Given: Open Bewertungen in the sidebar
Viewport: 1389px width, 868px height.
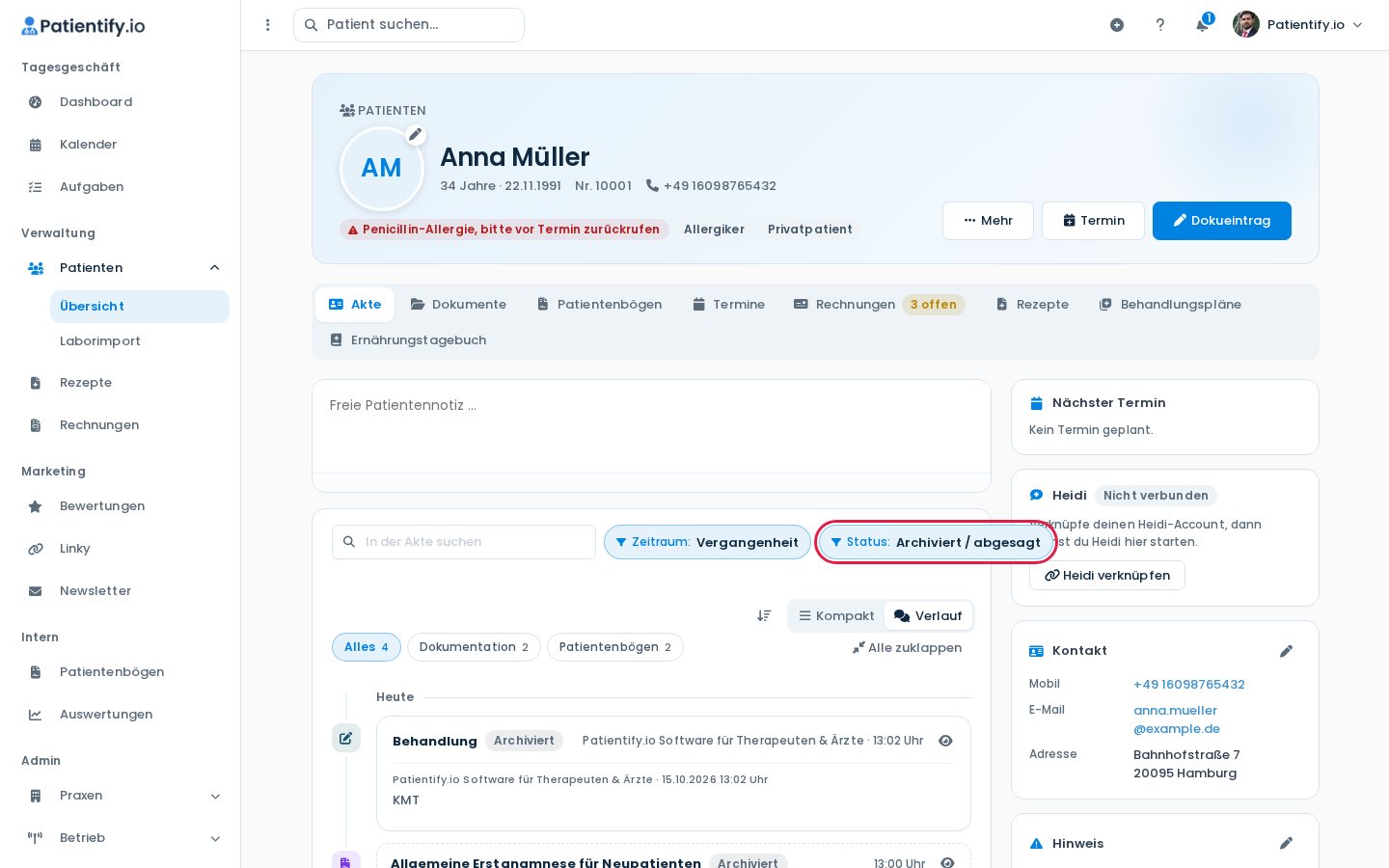Looking at the screenshot, I should [x=121, y=506].
